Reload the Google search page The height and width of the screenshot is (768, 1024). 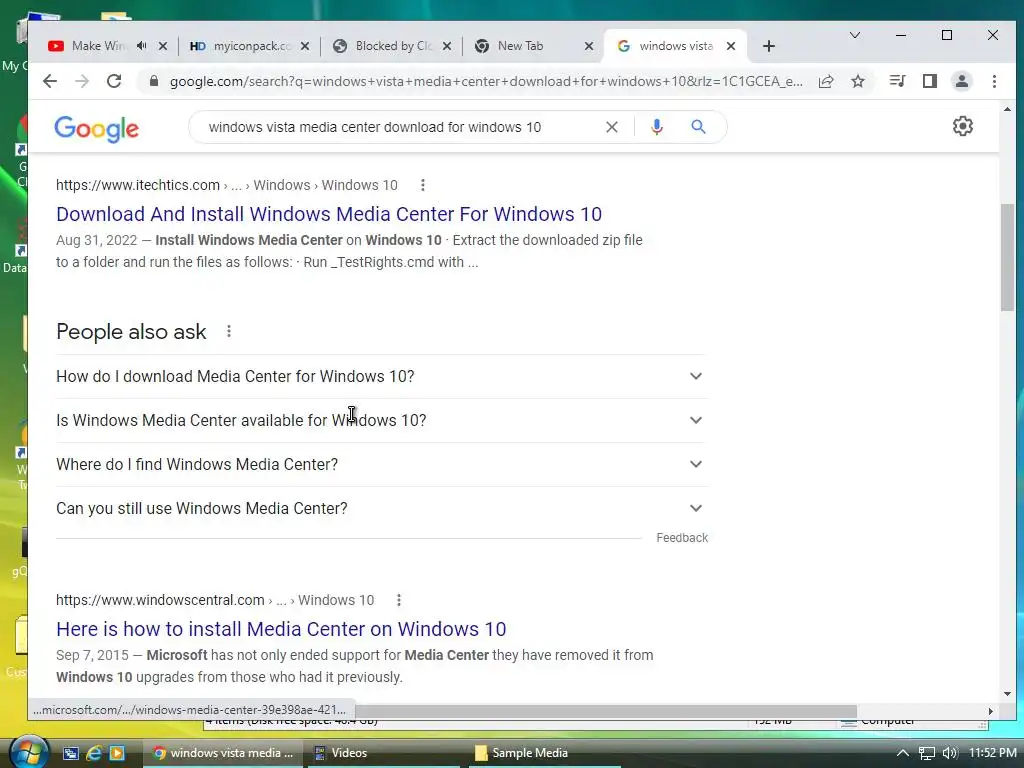[114, 81]
